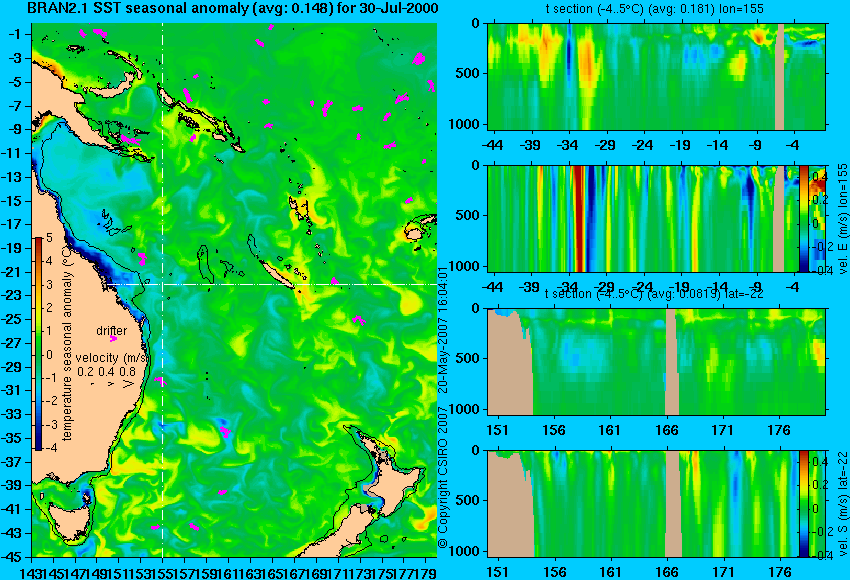This screenshot has width=850, height=580.
Task: Click '-34' on the vel. E section axis
Action: tap(567, 287)
